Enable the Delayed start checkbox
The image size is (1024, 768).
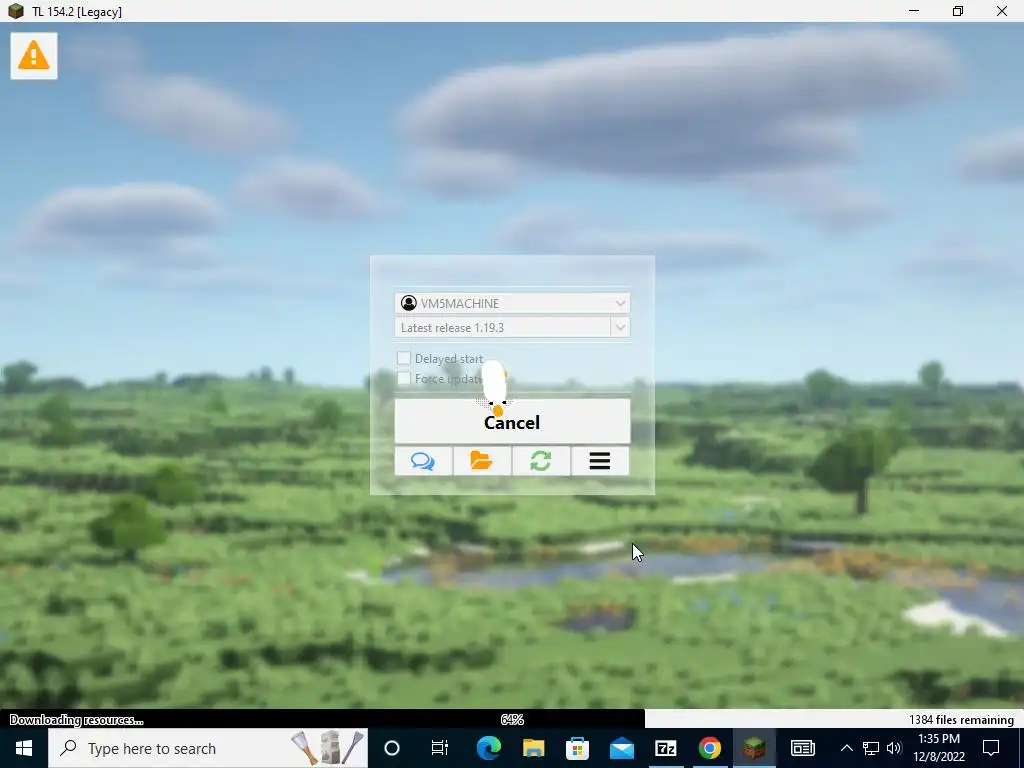(404, 358)
